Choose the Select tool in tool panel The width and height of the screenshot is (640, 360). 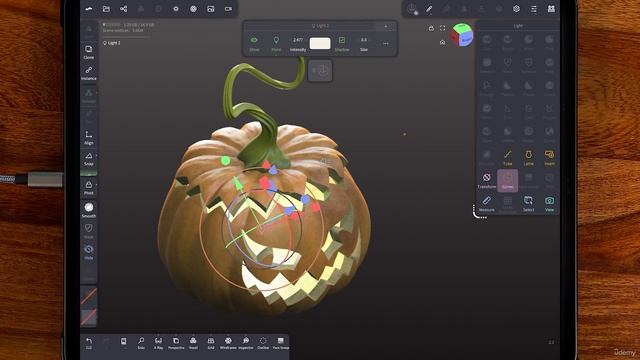(x=529, y=203)
